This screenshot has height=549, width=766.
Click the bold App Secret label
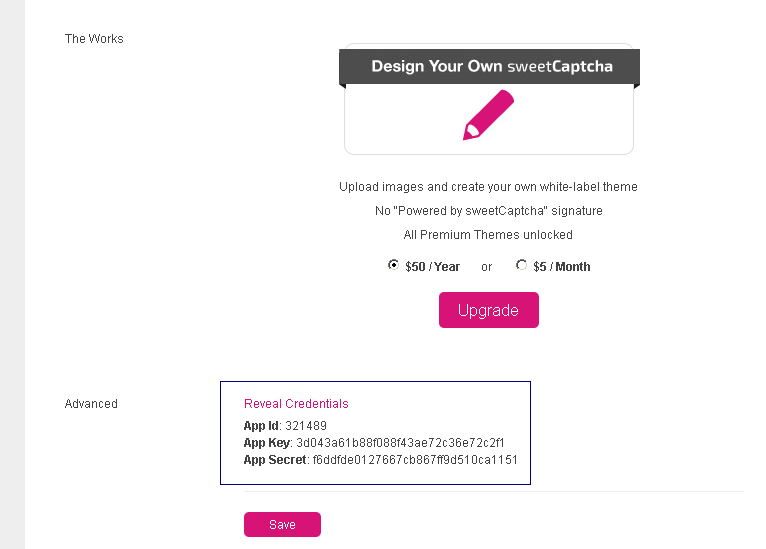coord(275,460)
